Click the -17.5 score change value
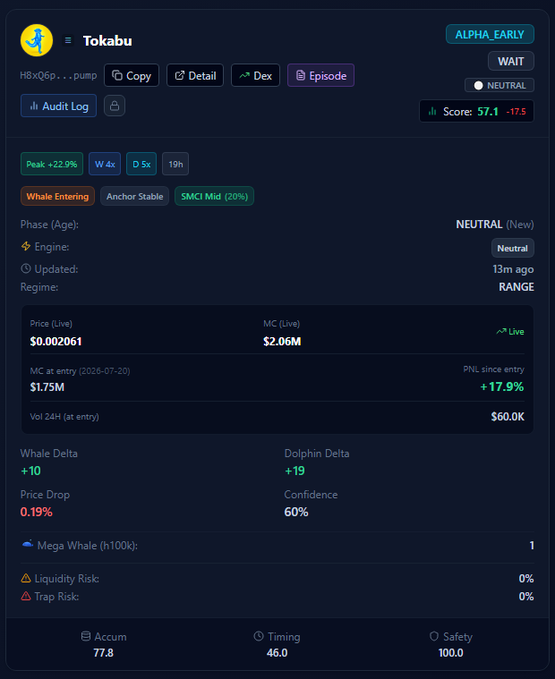The height and width of the screenshot is (679, 555). pyautogui.click(x=516, y=112)
